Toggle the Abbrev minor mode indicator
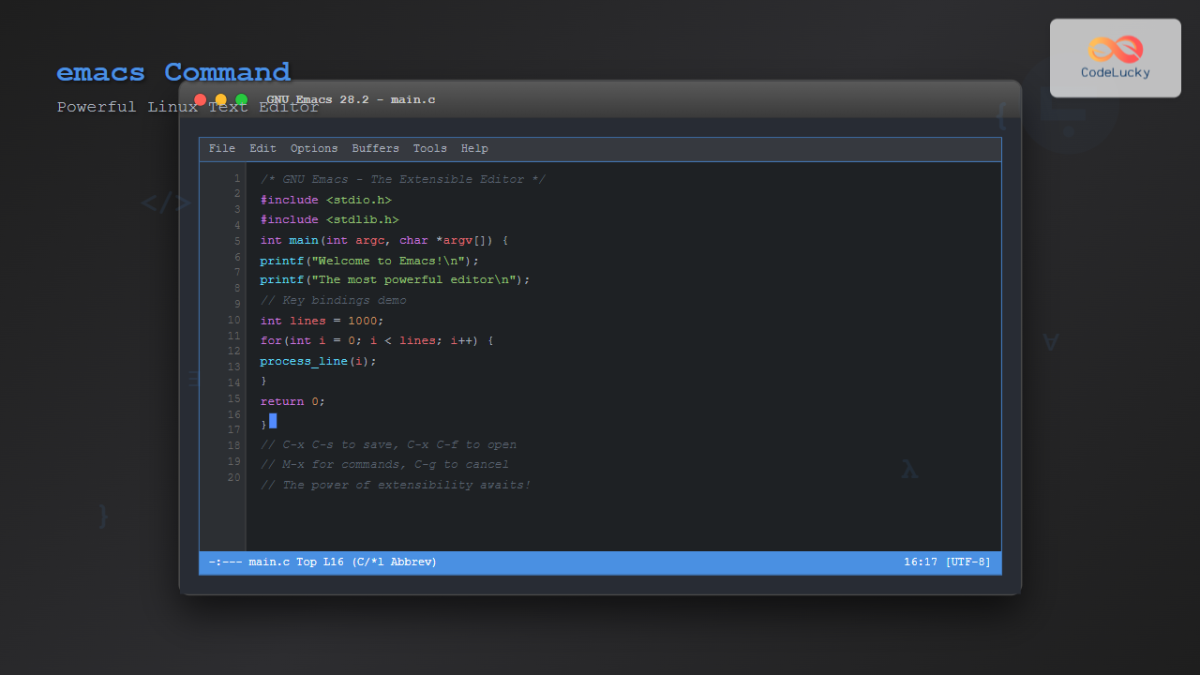1200x675 pixels. click(413, 561)
